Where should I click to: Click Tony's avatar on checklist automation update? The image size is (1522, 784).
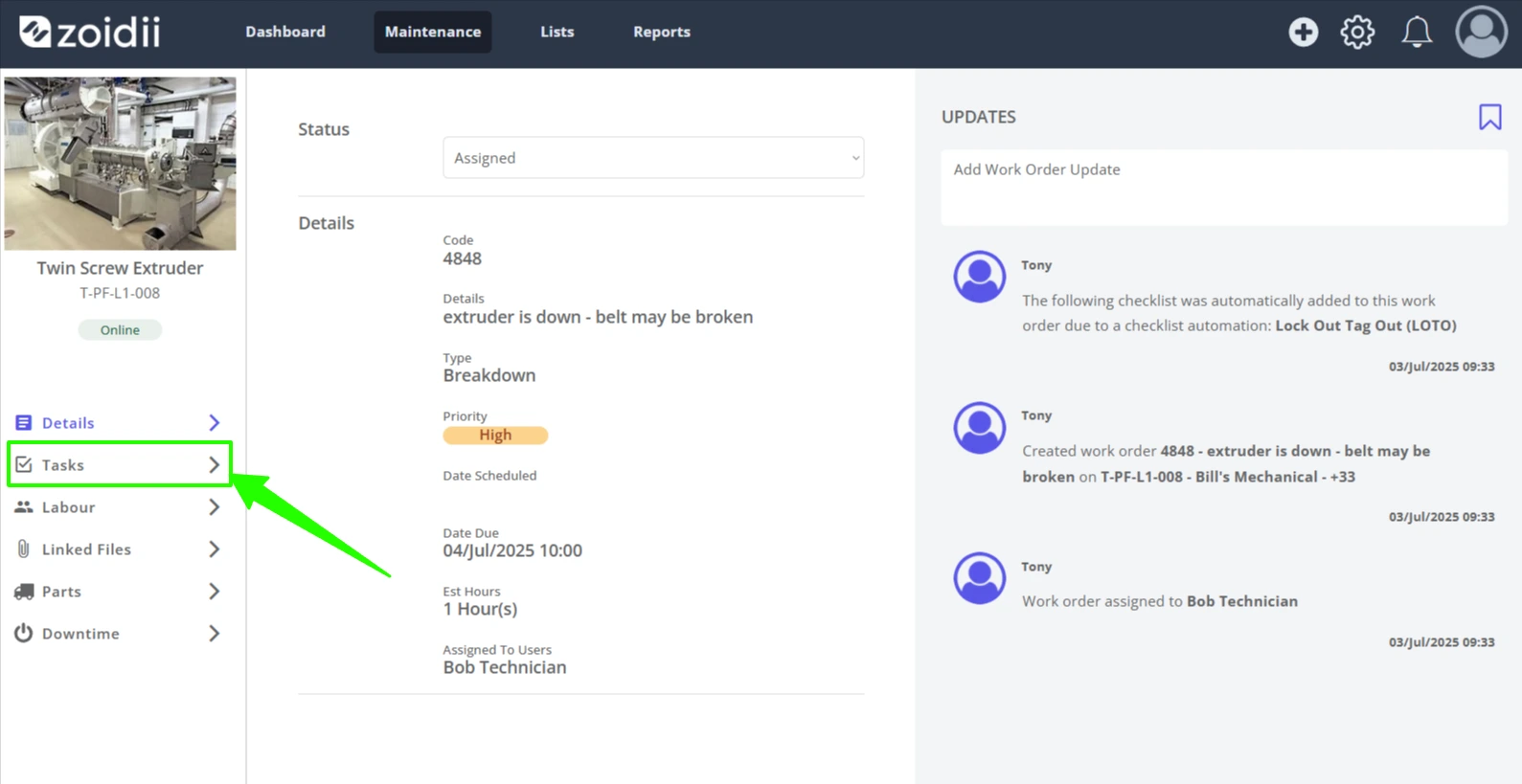(x=979, y=277)
